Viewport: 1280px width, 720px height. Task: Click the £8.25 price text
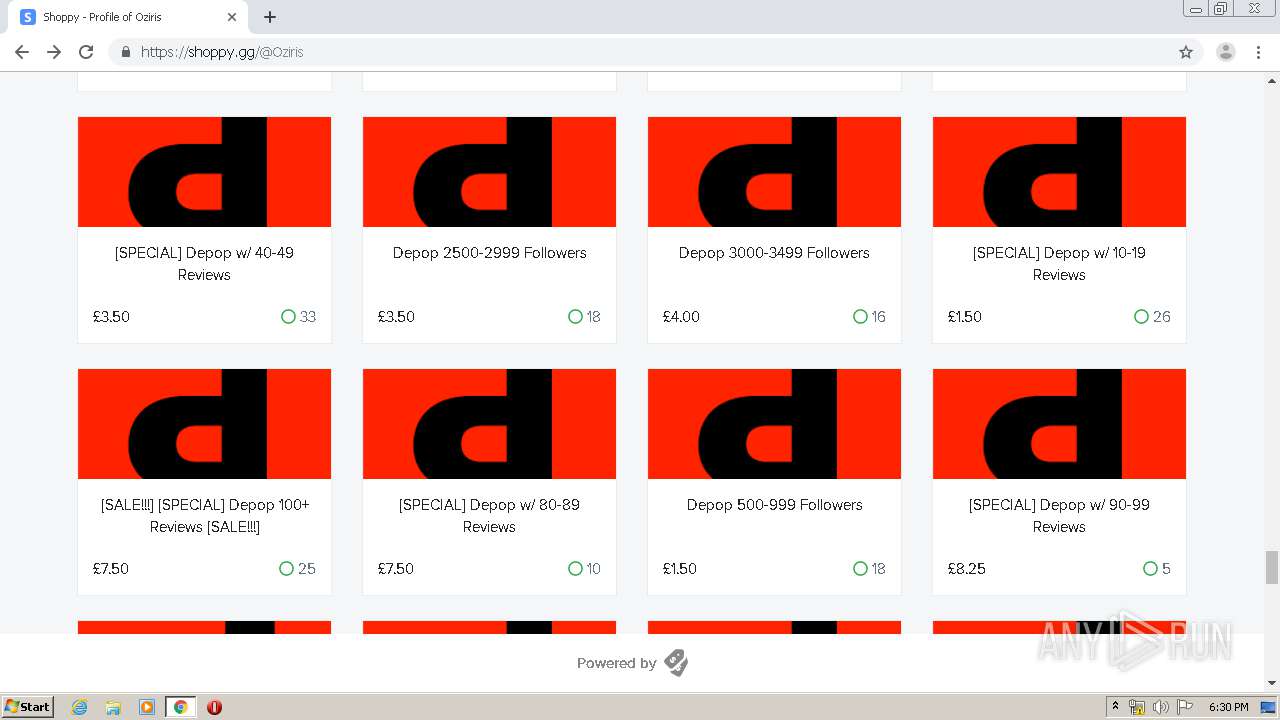click(967, 569)
